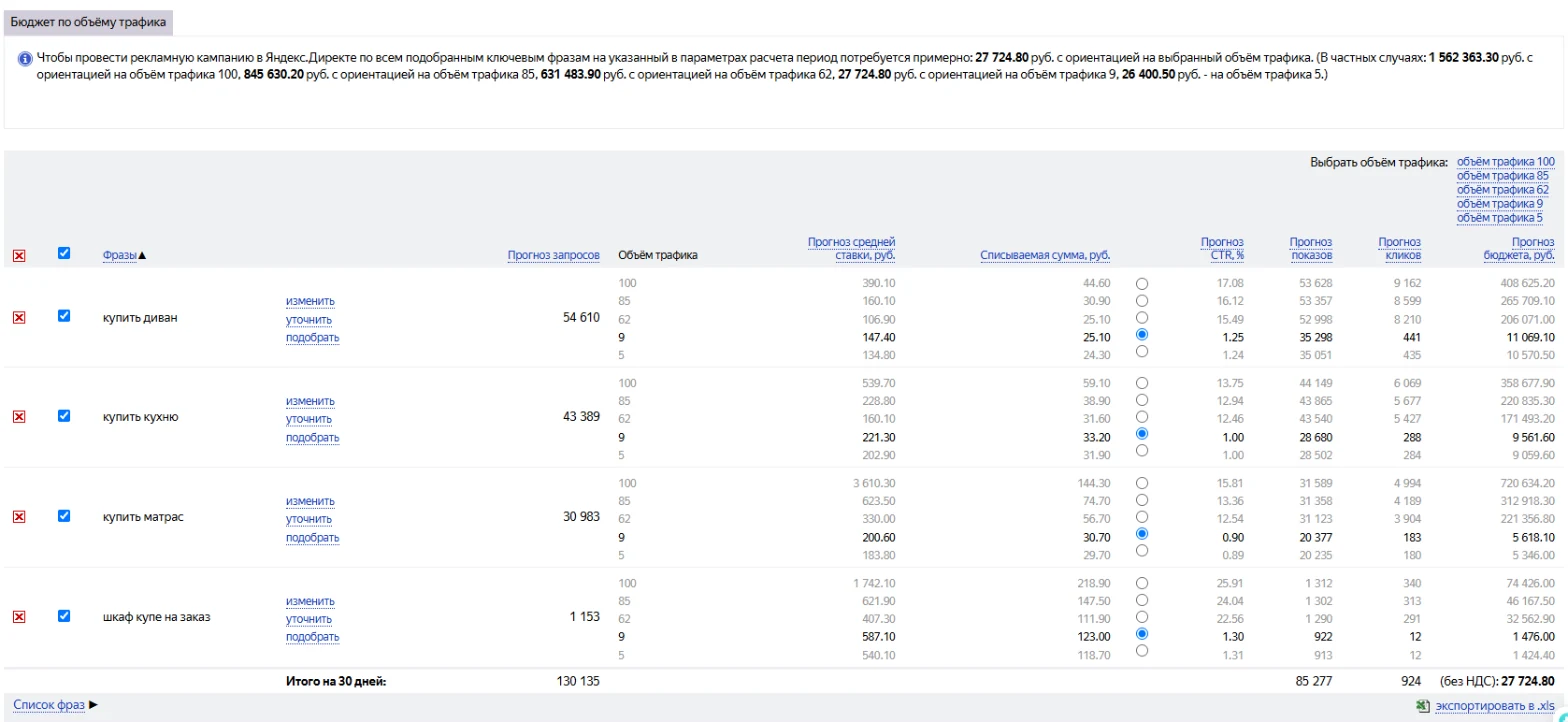Remove the шкаф купе на заказ phrase
This screenshot has width=1568, height=722.
tap(18, 617)
